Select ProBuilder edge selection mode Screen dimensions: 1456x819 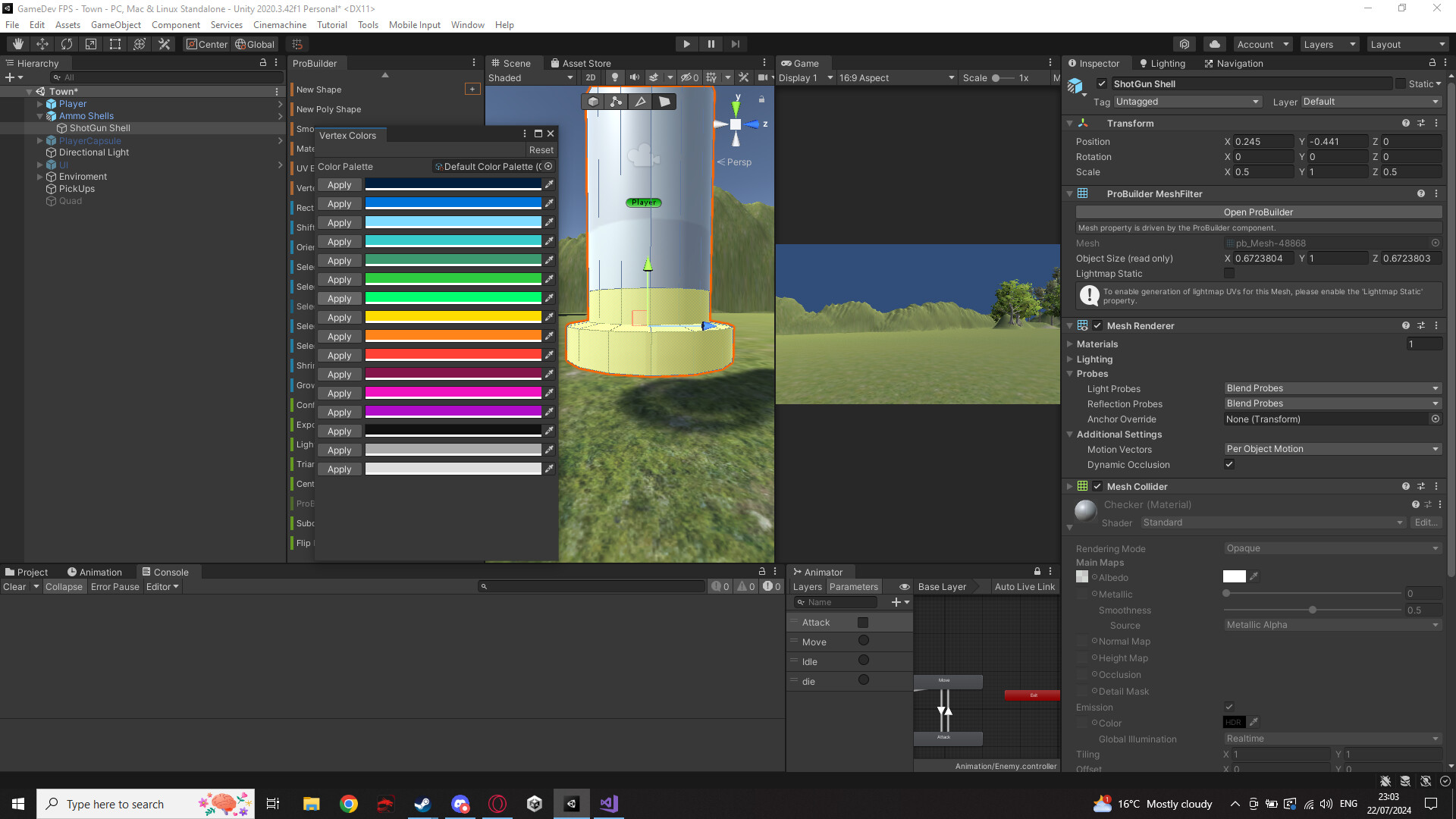640,101
